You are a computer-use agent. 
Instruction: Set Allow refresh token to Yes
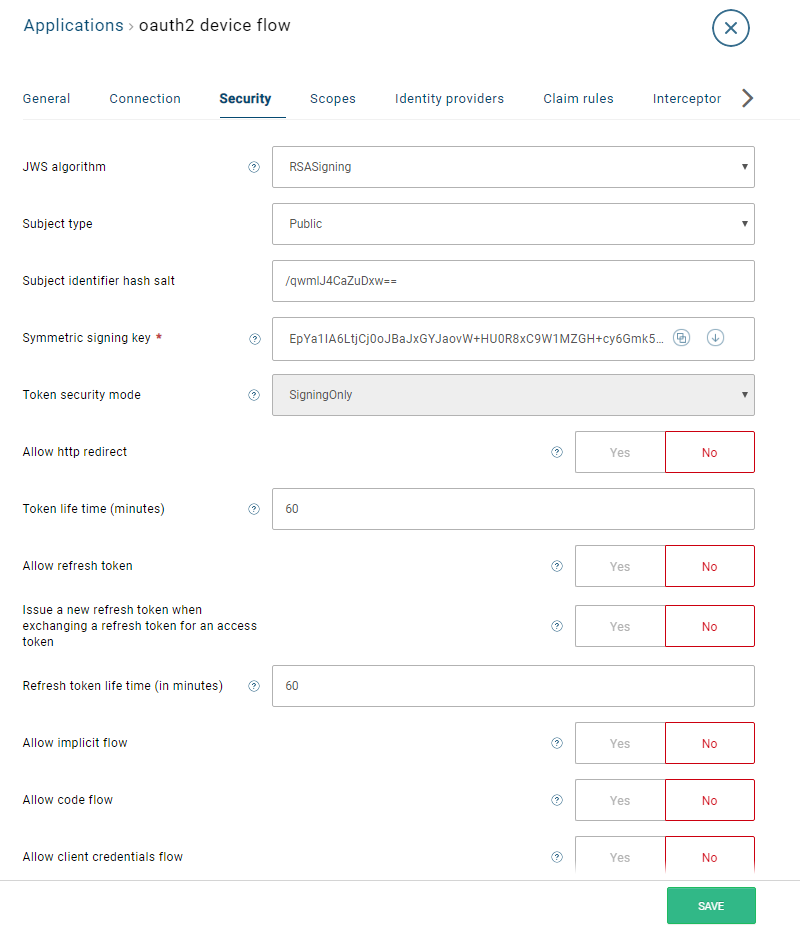tap(620, 566)
